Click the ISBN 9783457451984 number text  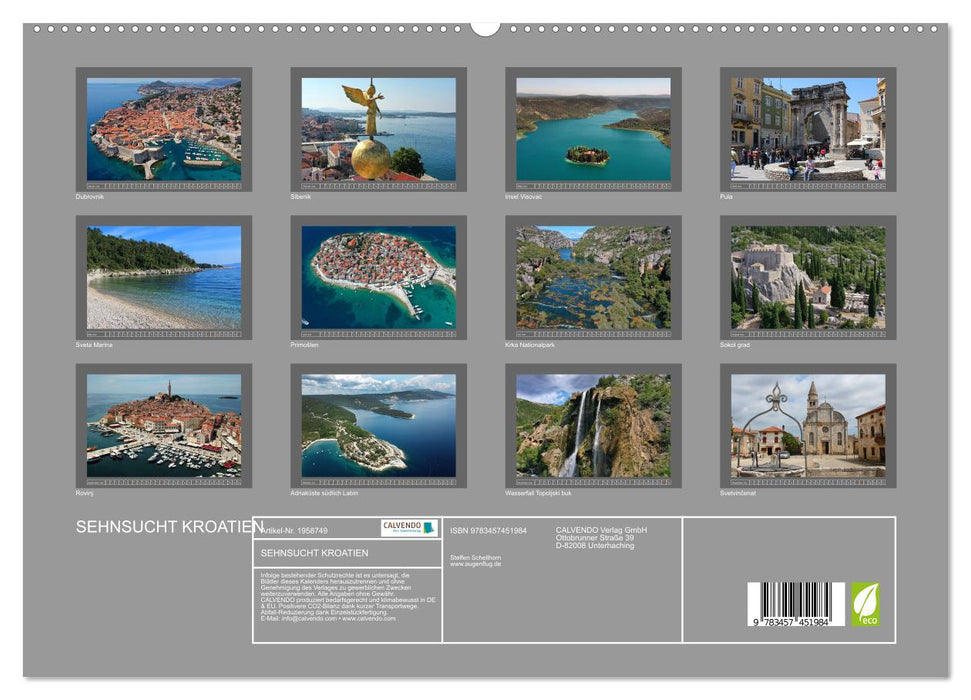(x=488, y=530)
